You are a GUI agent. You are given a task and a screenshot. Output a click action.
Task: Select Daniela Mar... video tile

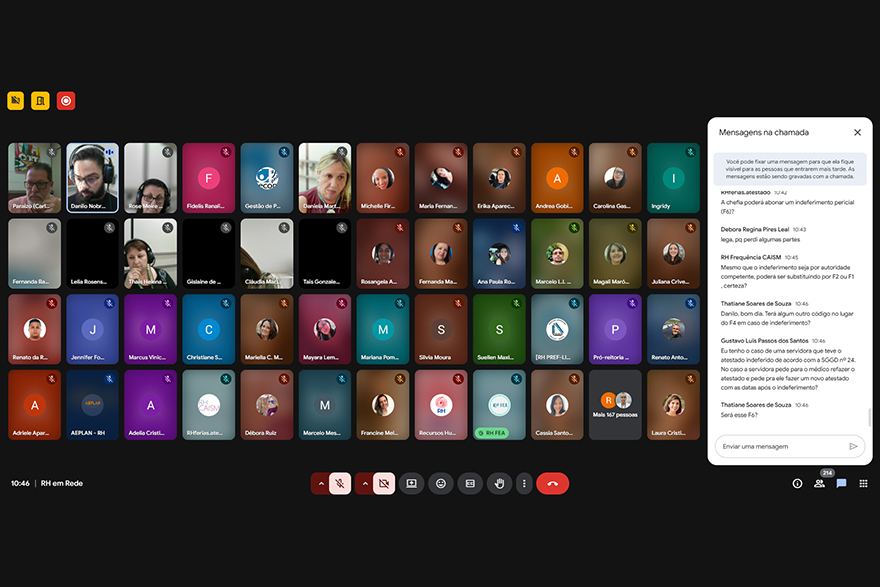point(325,178)
